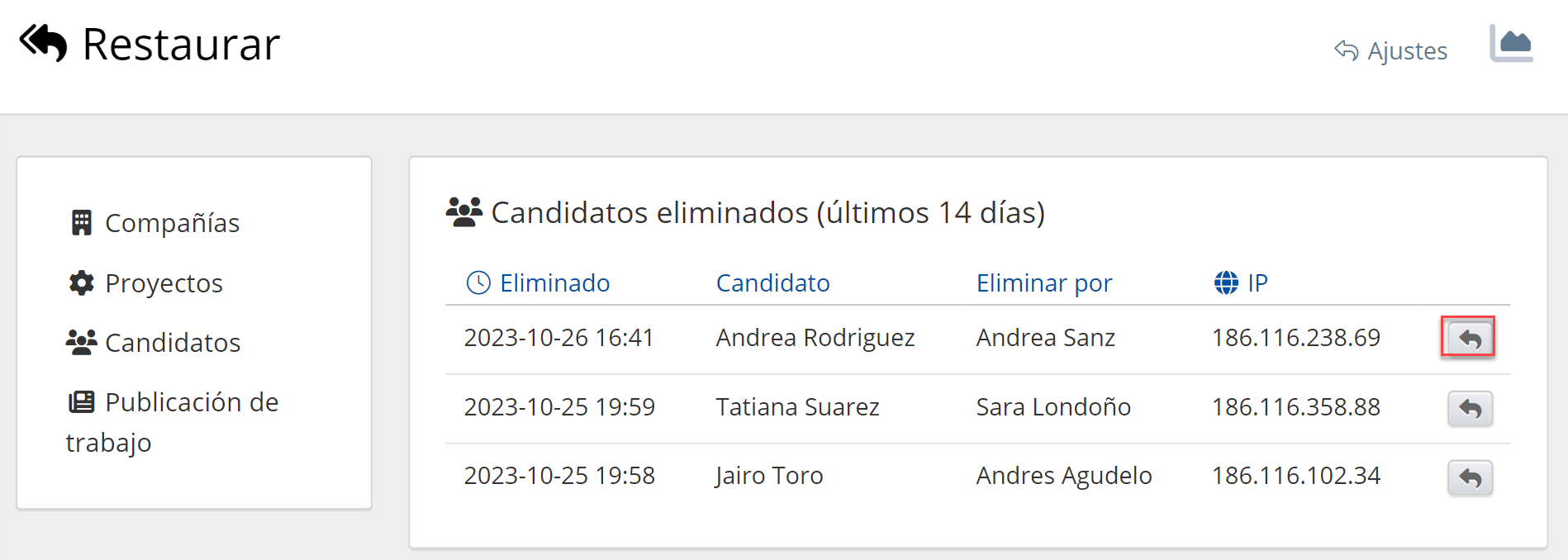Viewport: 1568px width, 560px height.
Task: Click the gear icon beside Proyectos
Action: coord(81,283)
